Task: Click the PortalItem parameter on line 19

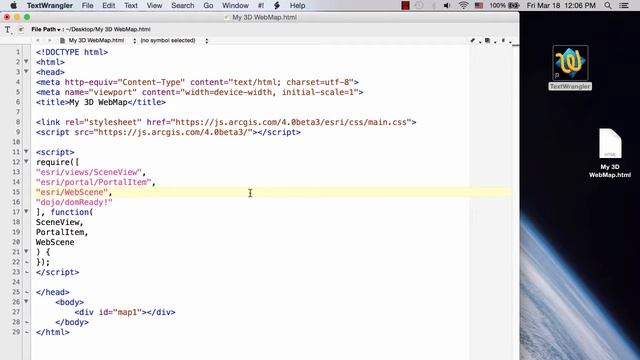Action: click(x=60, y=232)
